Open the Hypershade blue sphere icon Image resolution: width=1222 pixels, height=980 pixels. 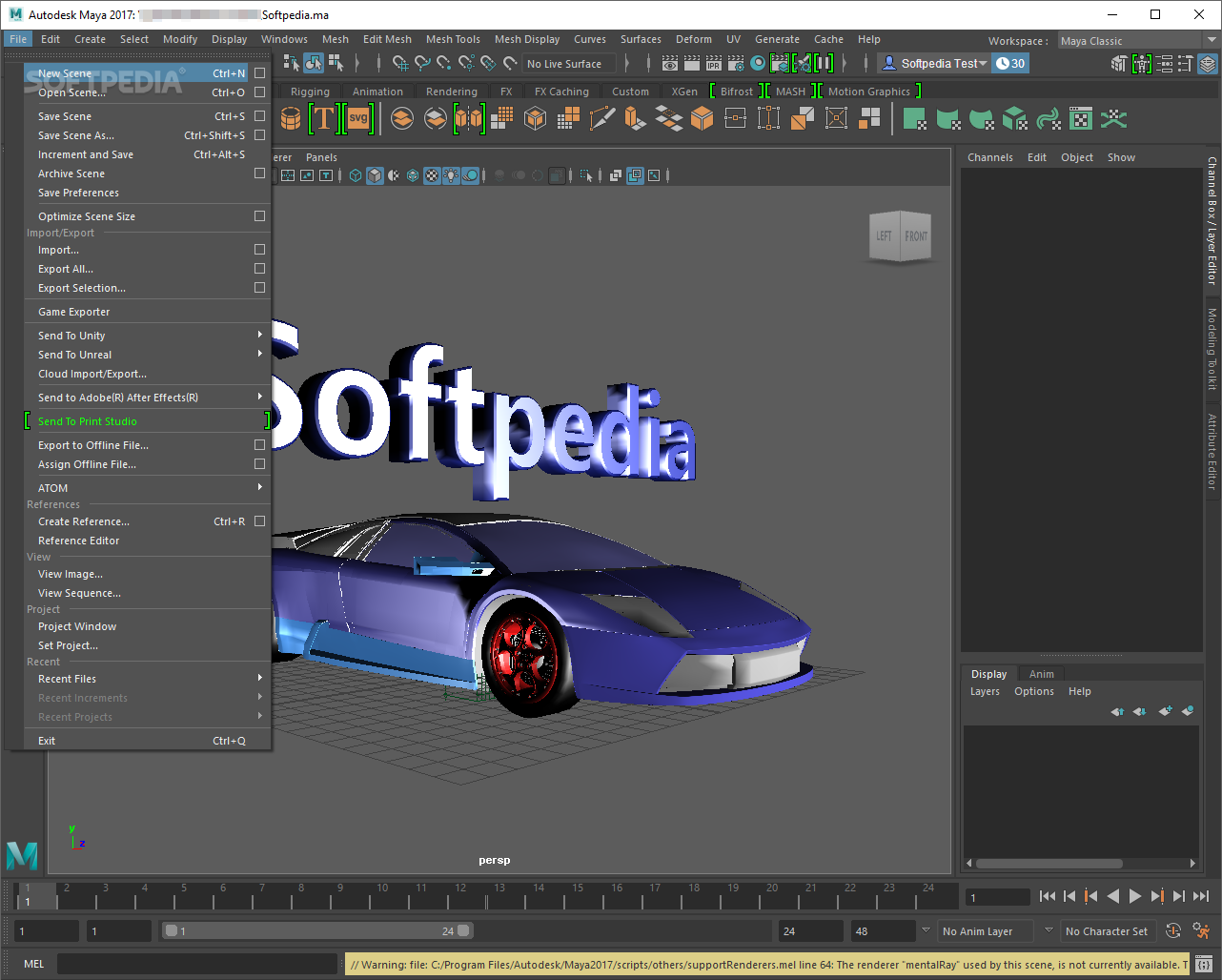click(758, 63)
